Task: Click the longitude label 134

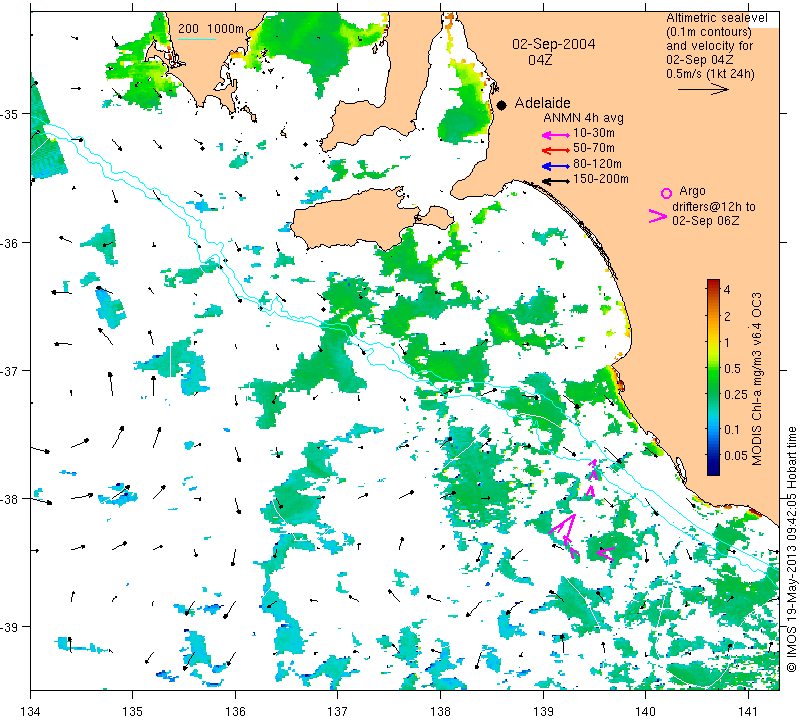Action: pos(31,710)
